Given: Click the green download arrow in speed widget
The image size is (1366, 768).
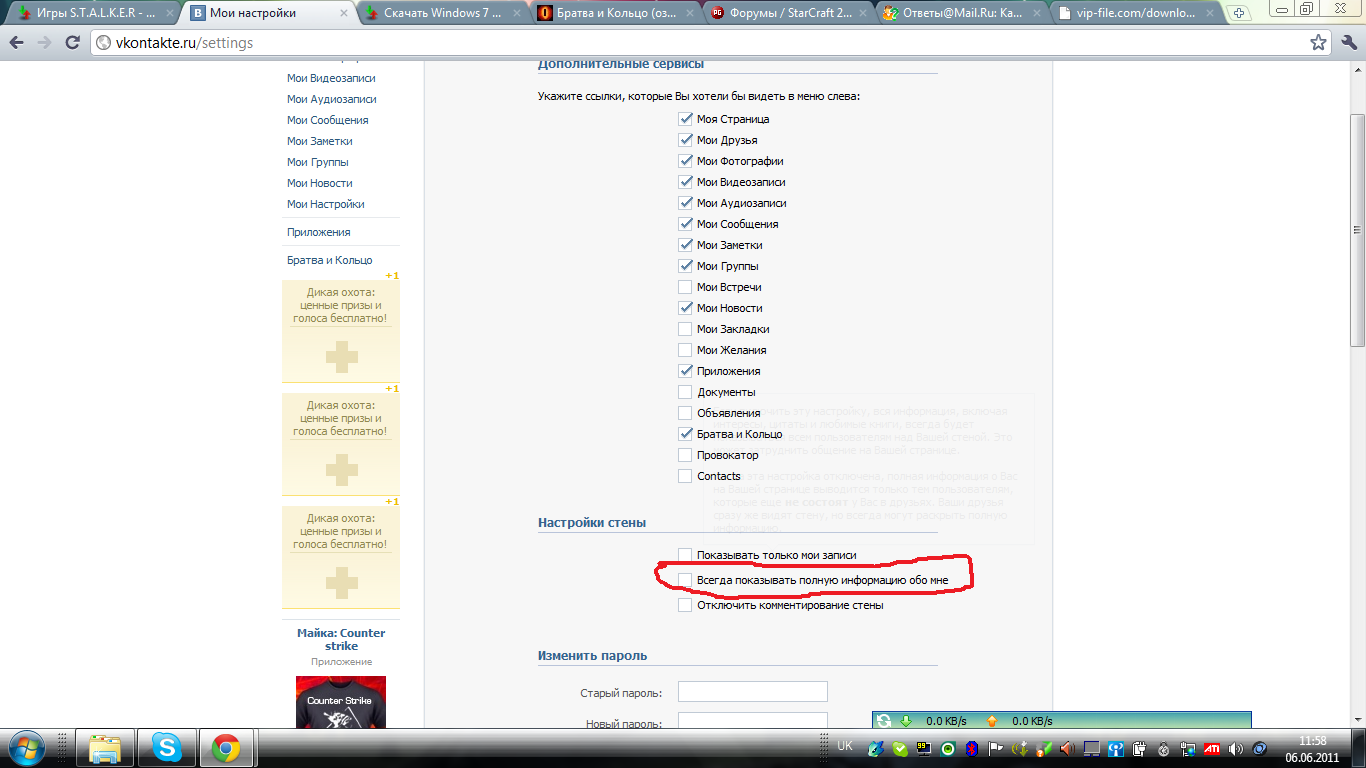Looking at the screenshot, I should [x=907, y=720].
